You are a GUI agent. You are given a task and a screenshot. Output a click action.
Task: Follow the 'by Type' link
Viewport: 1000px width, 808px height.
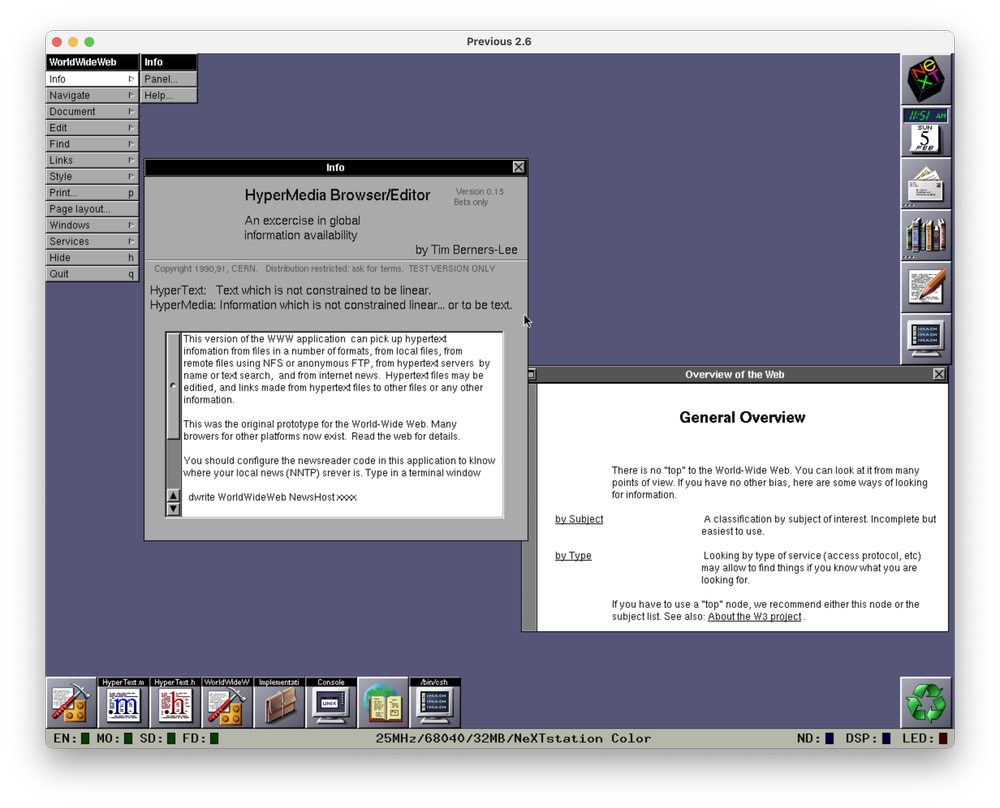[x=573, y=555]
